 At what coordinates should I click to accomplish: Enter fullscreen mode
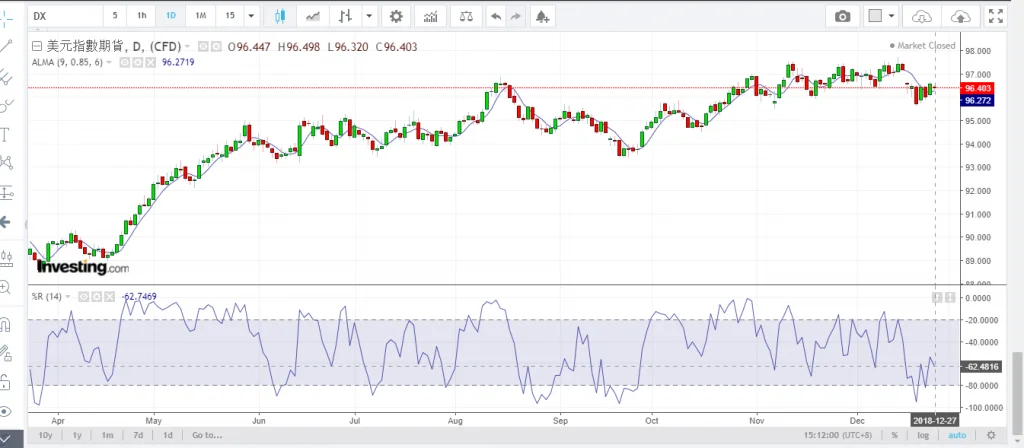point(995,16)
